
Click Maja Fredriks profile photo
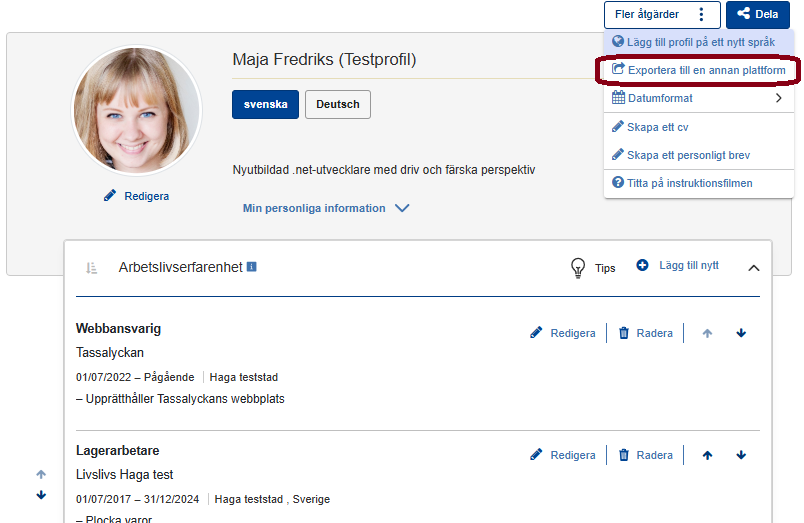coord(137,110)
